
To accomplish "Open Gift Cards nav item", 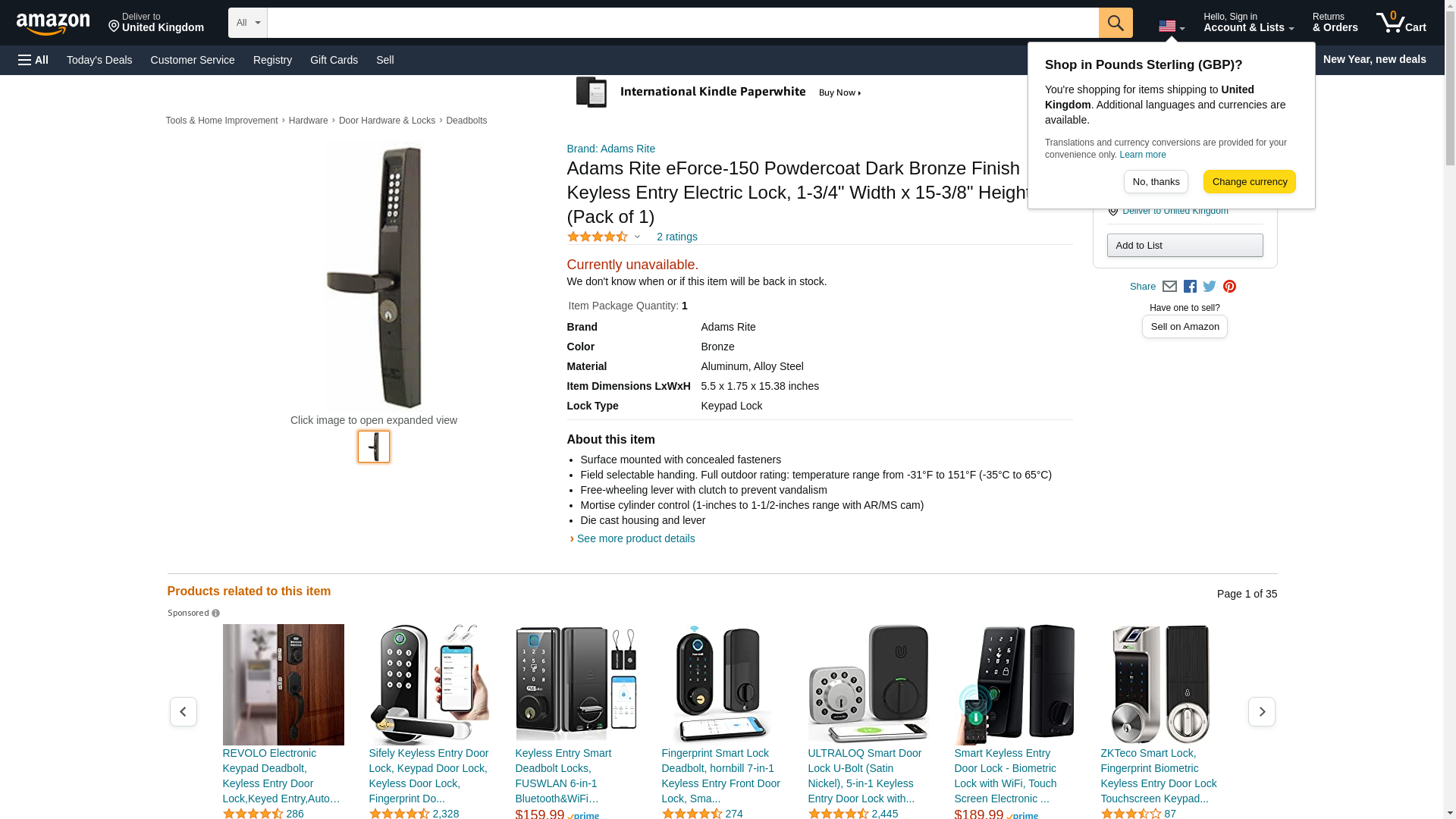I will tap(334, 60).
